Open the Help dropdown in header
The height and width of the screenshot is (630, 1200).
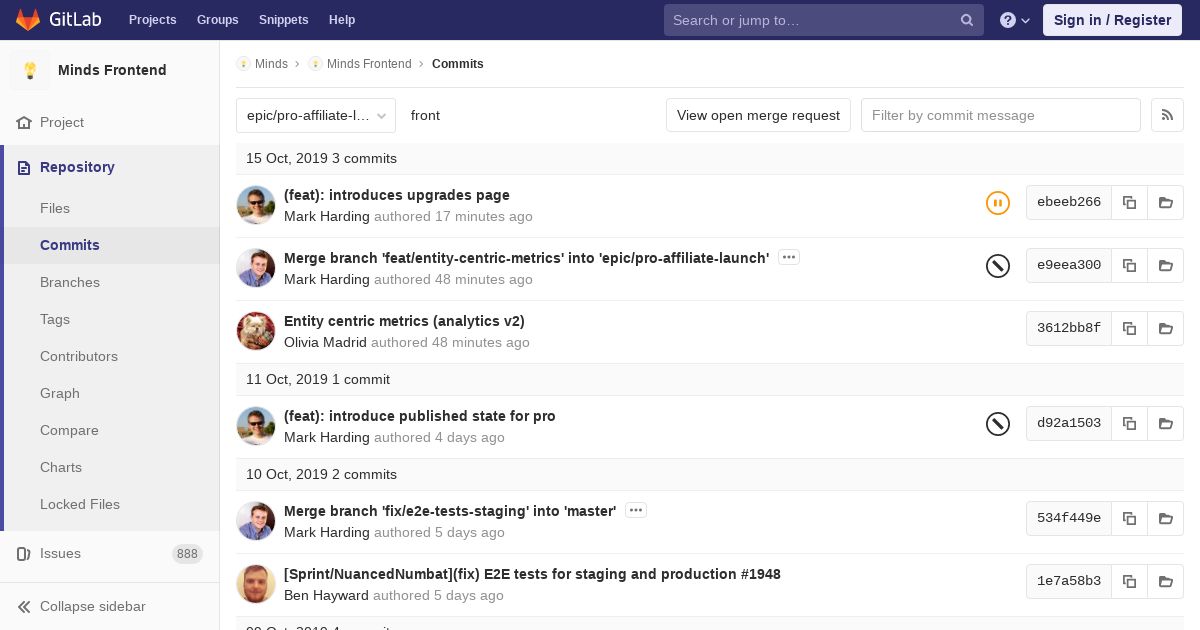[1014, 20]
